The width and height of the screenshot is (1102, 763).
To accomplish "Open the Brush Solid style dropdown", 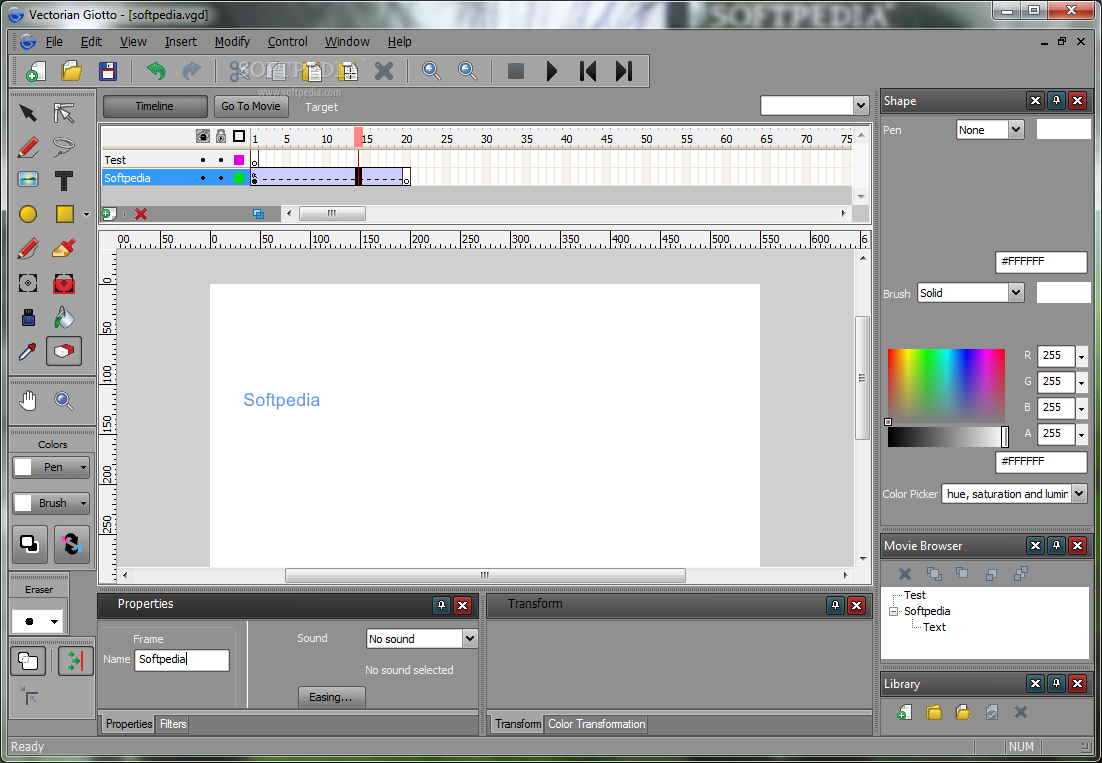I will point(1016,292).
